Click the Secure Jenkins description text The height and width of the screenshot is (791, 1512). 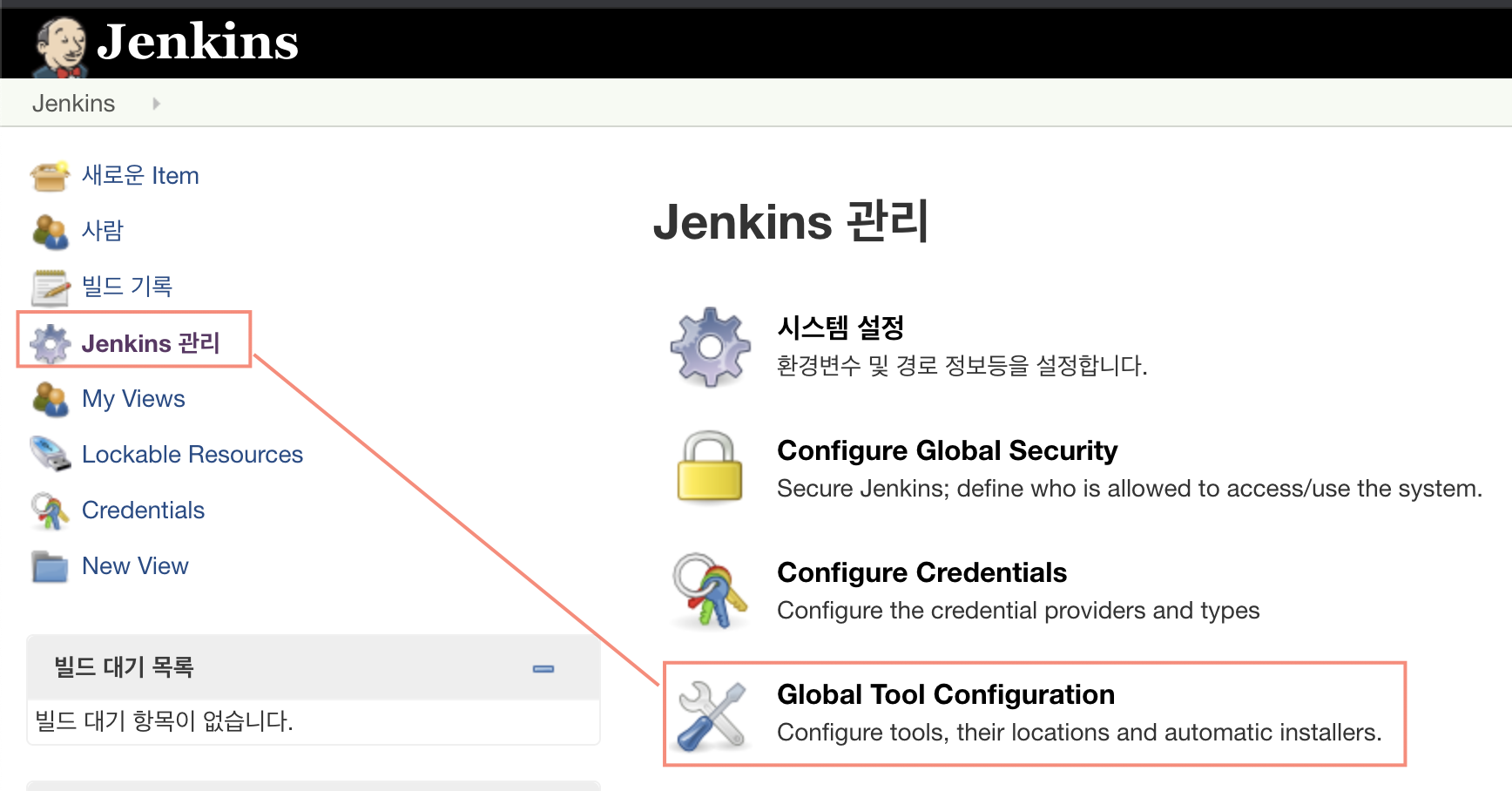[1130, 489]
